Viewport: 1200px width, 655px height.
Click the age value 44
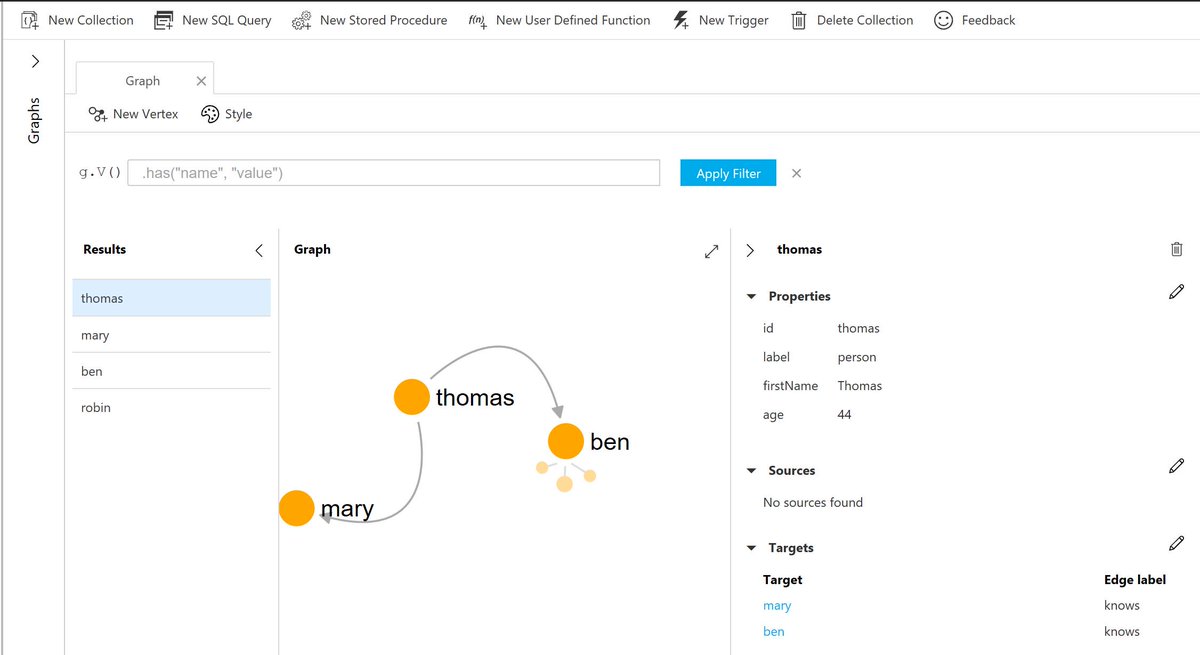845,415
